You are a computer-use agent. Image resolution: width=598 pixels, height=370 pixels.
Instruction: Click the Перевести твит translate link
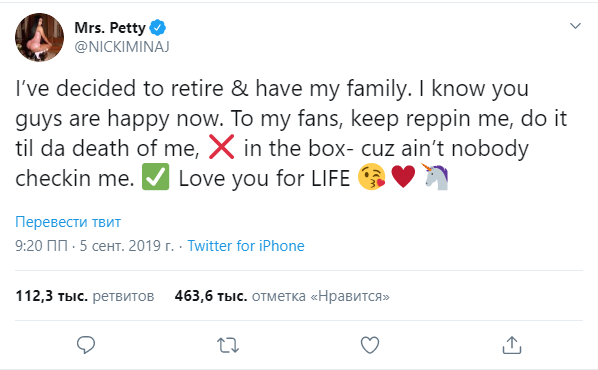coord(68,222)
